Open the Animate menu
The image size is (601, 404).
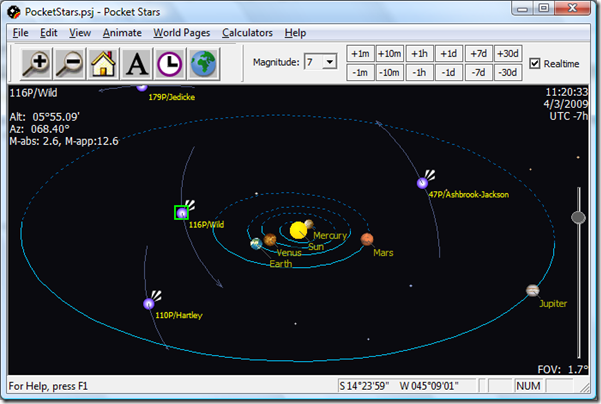(122, 32)
